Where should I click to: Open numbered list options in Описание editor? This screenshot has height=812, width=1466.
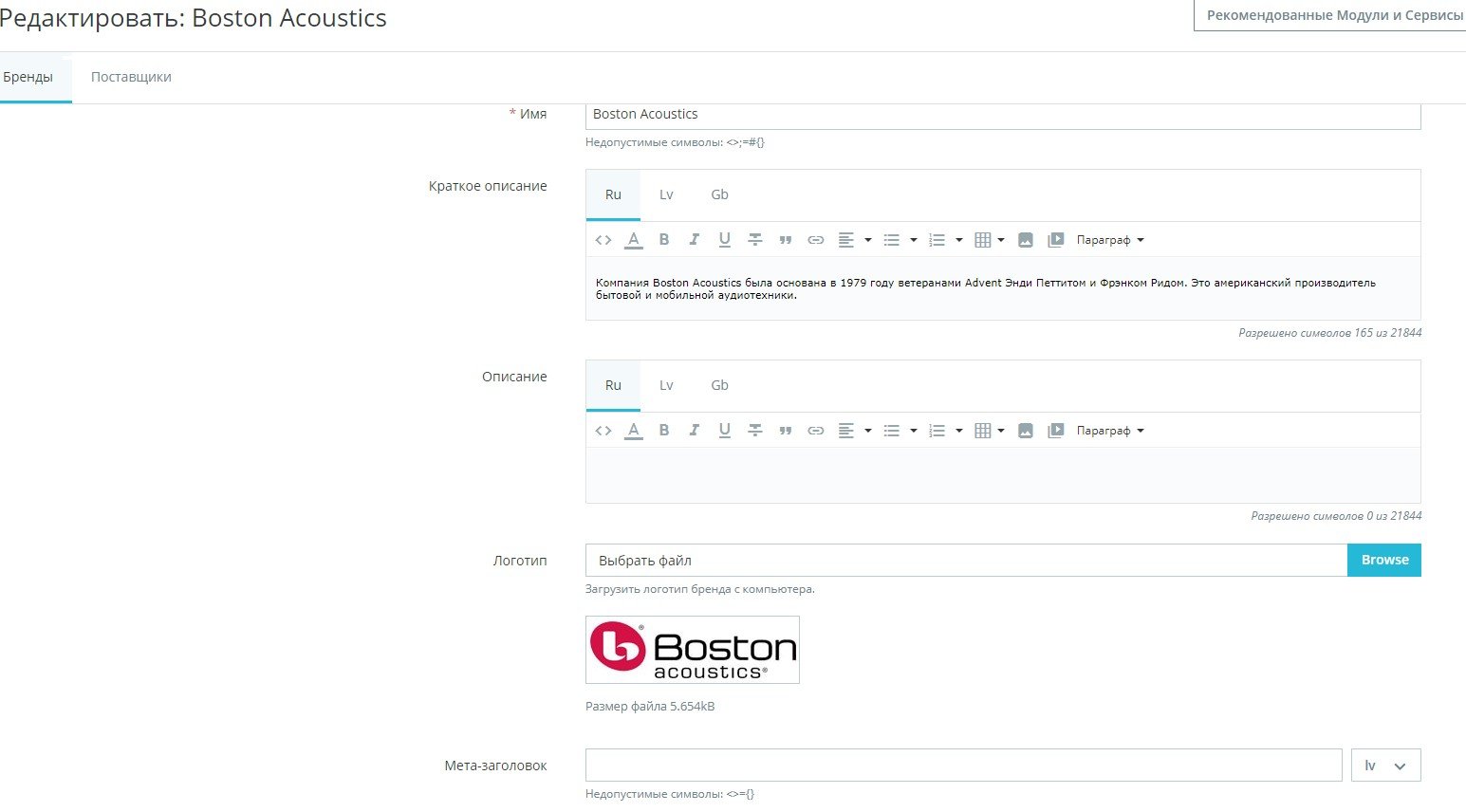945,431
